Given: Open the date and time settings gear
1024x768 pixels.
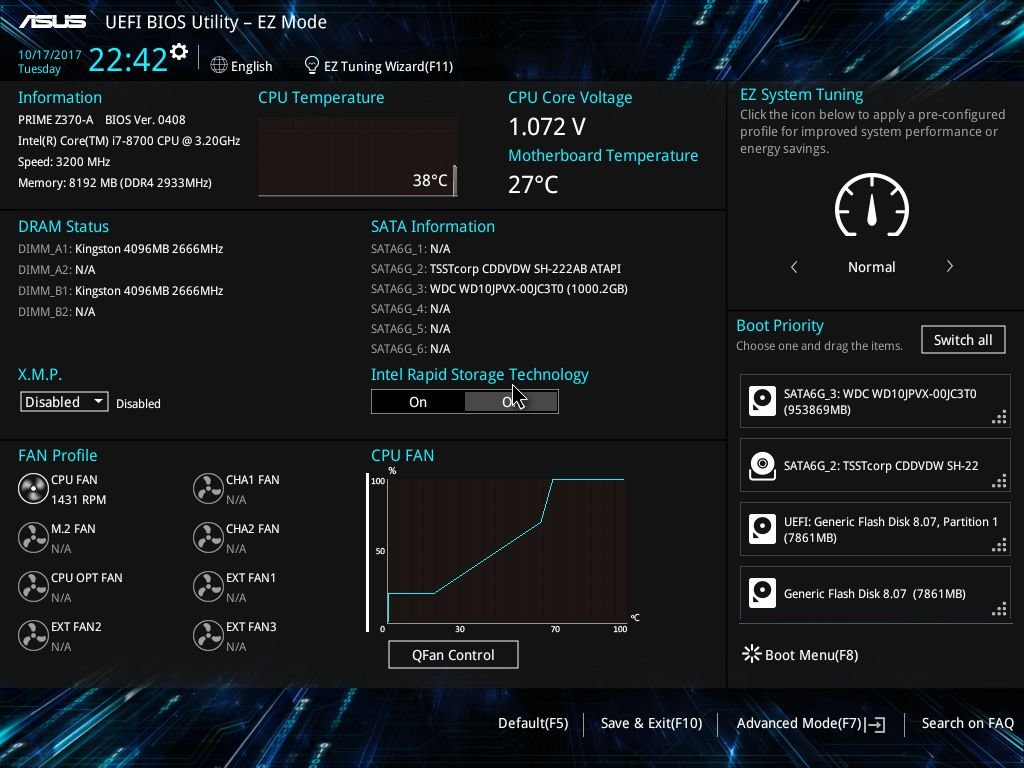Looking at the screenshot, I should 179,52.
